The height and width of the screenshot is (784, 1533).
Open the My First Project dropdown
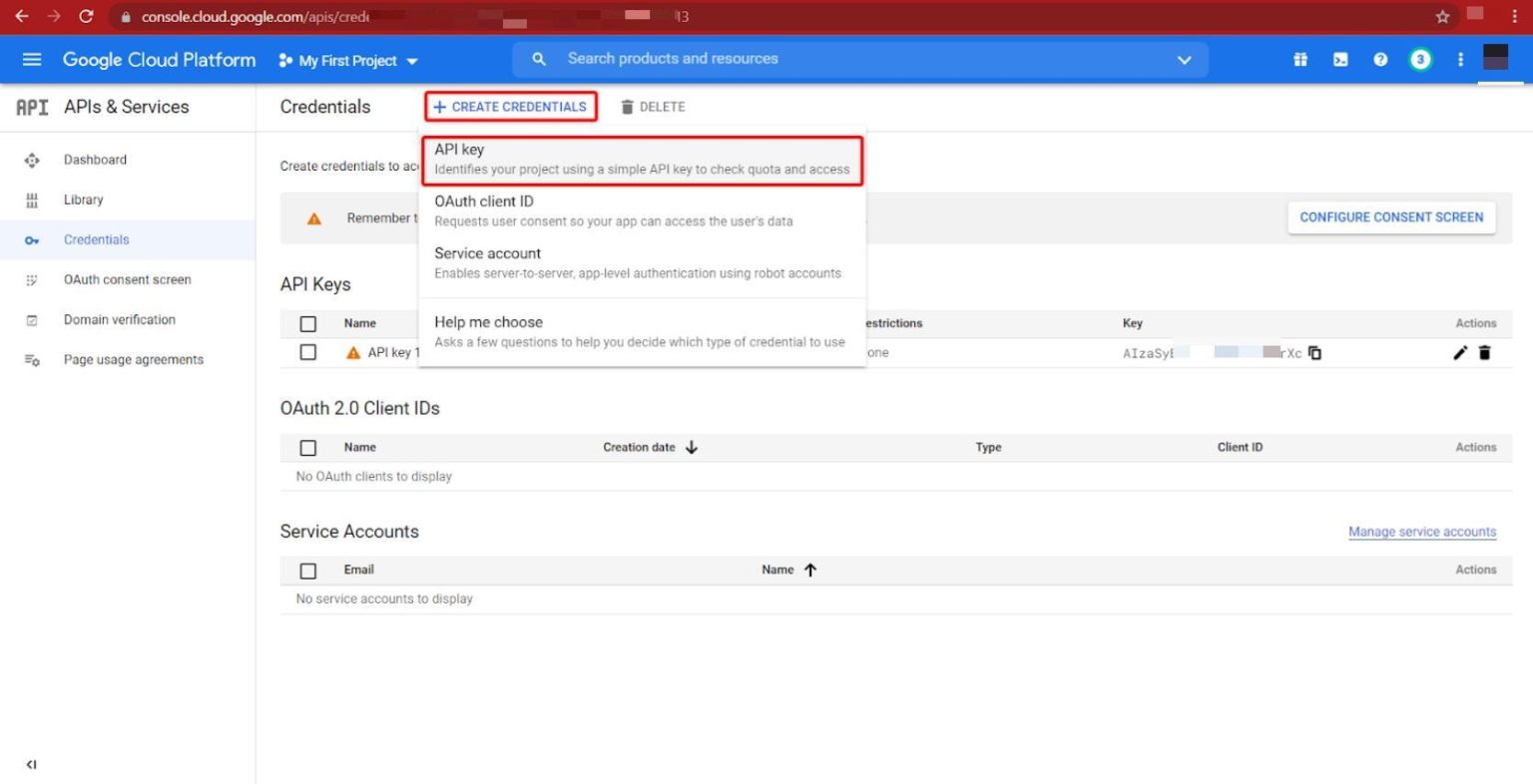tap(347, 60)
